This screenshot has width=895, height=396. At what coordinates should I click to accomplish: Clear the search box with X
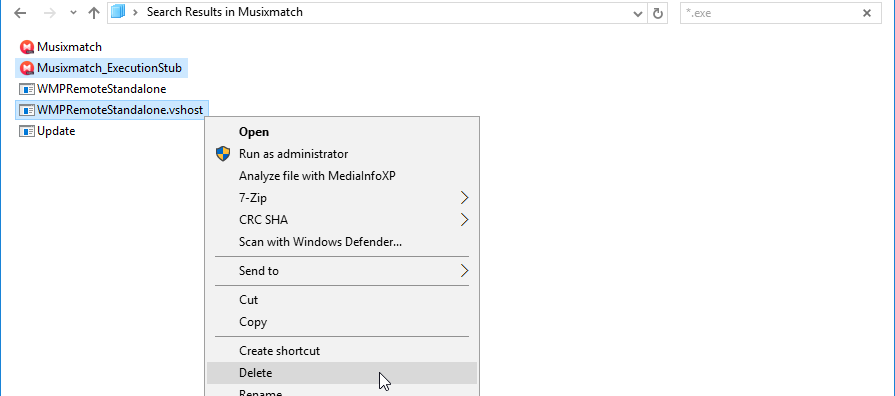click(866, 13)
